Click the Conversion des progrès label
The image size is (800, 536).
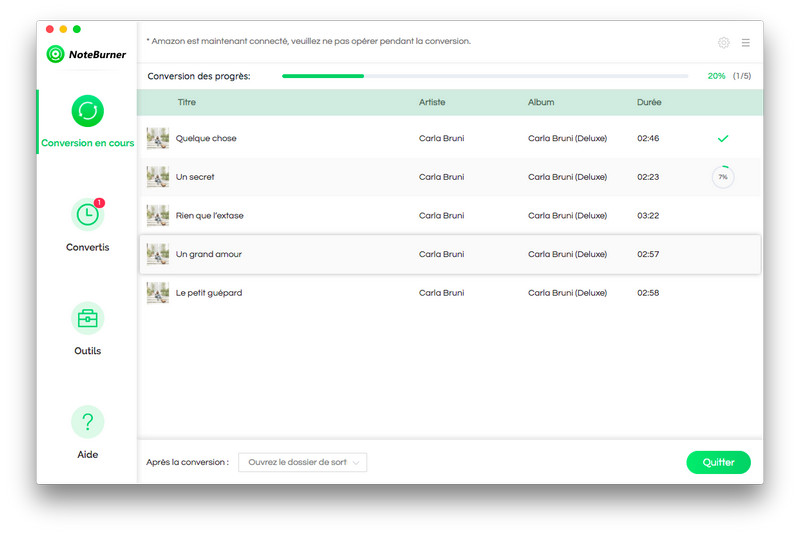(199, 76)
